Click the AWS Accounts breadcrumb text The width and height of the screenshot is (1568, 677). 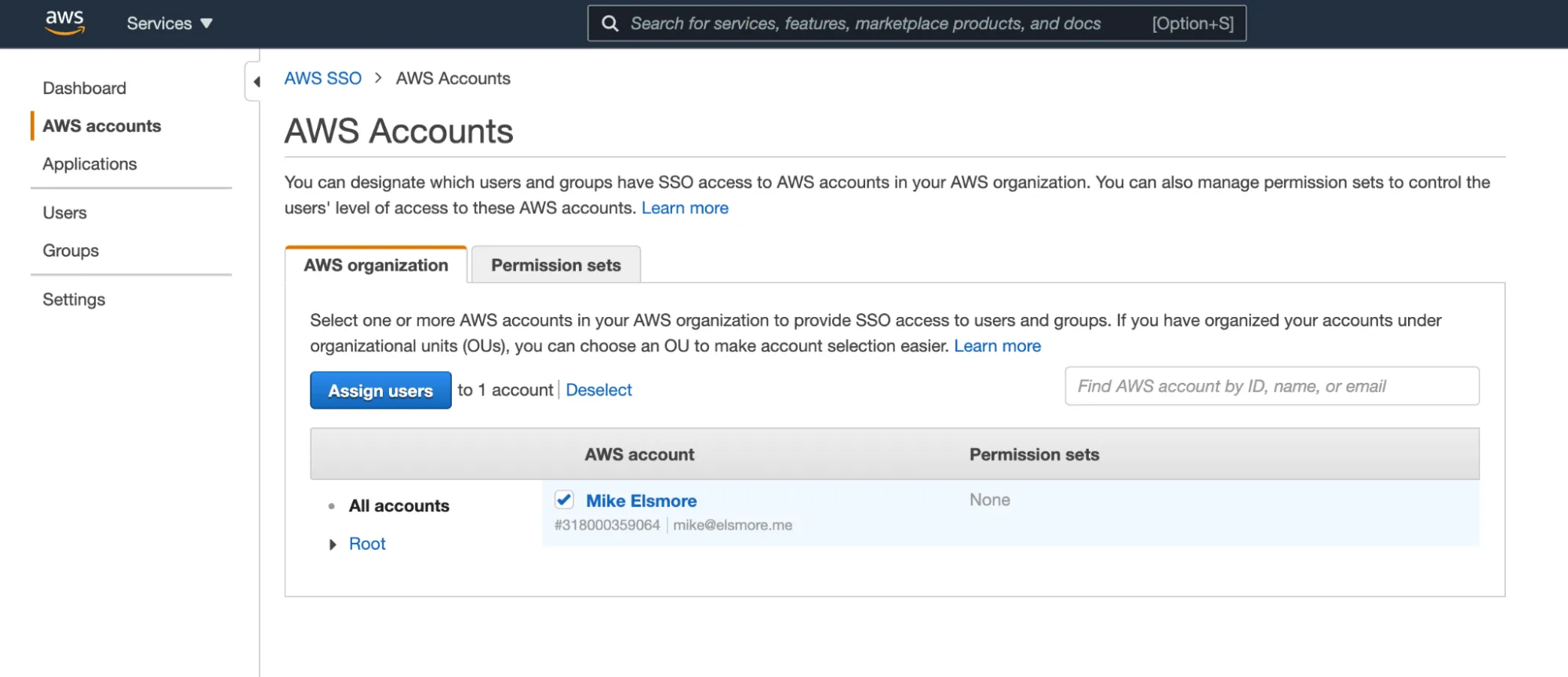(453, 78)
